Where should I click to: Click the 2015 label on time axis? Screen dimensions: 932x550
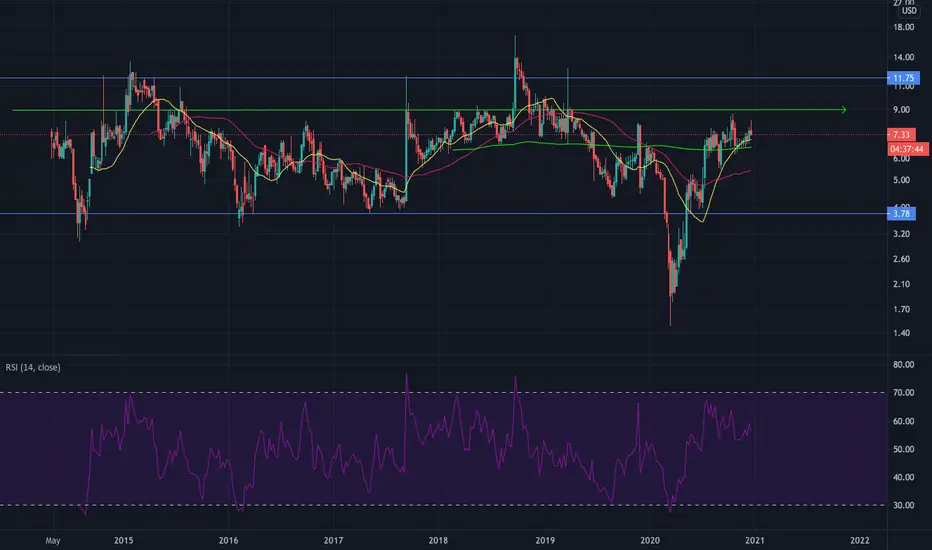pos(124,540)
